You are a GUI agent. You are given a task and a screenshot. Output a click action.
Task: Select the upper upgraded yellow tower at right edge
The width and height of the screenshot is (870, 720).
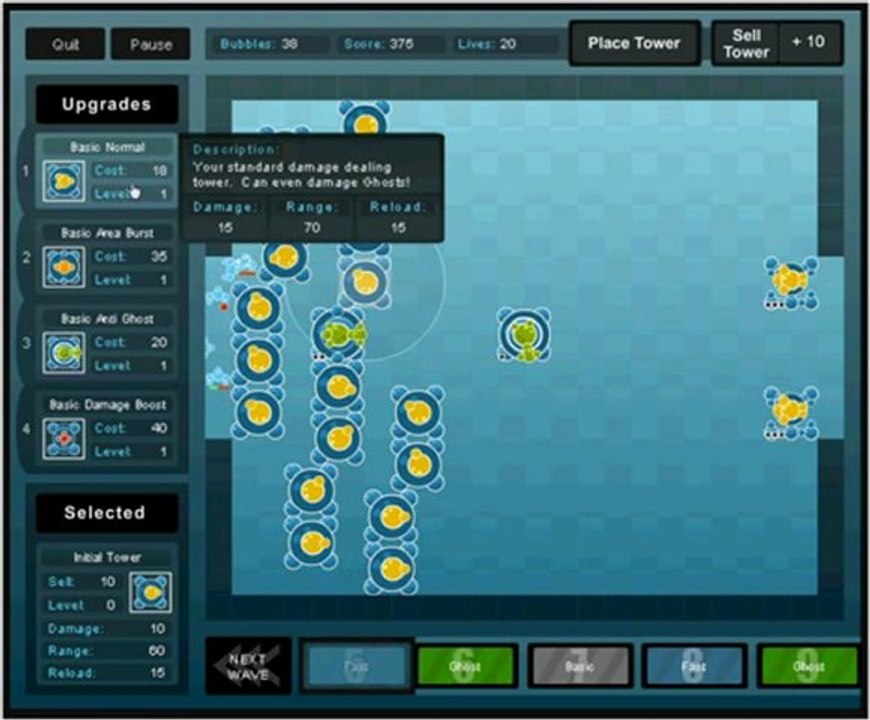point(791,283)
